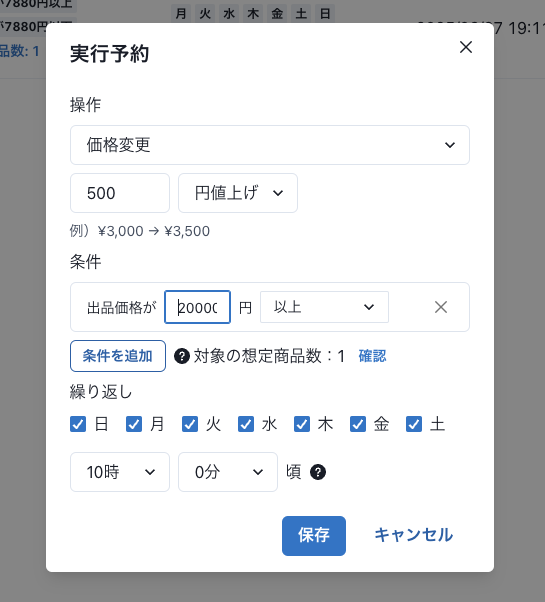Click help icon beside 対象の想定商品数
Screen dimensions: 545x602
(182, 356)
